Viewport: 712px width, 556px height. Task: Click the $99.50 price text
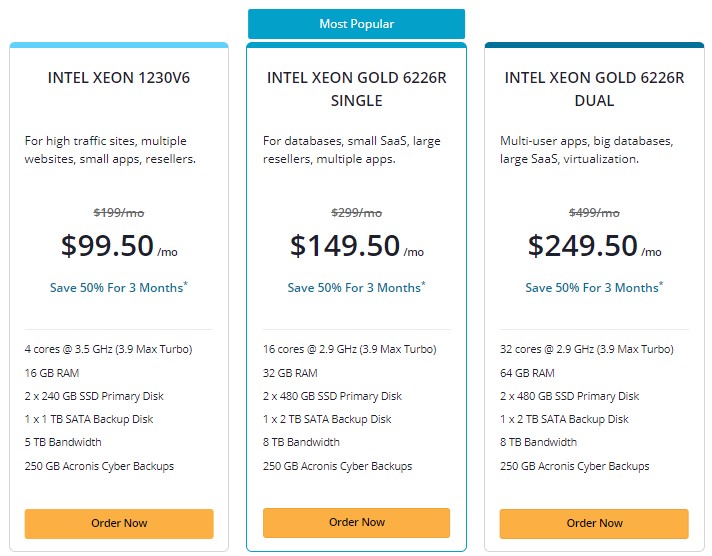pyautogui.click(x=105, y=246)
